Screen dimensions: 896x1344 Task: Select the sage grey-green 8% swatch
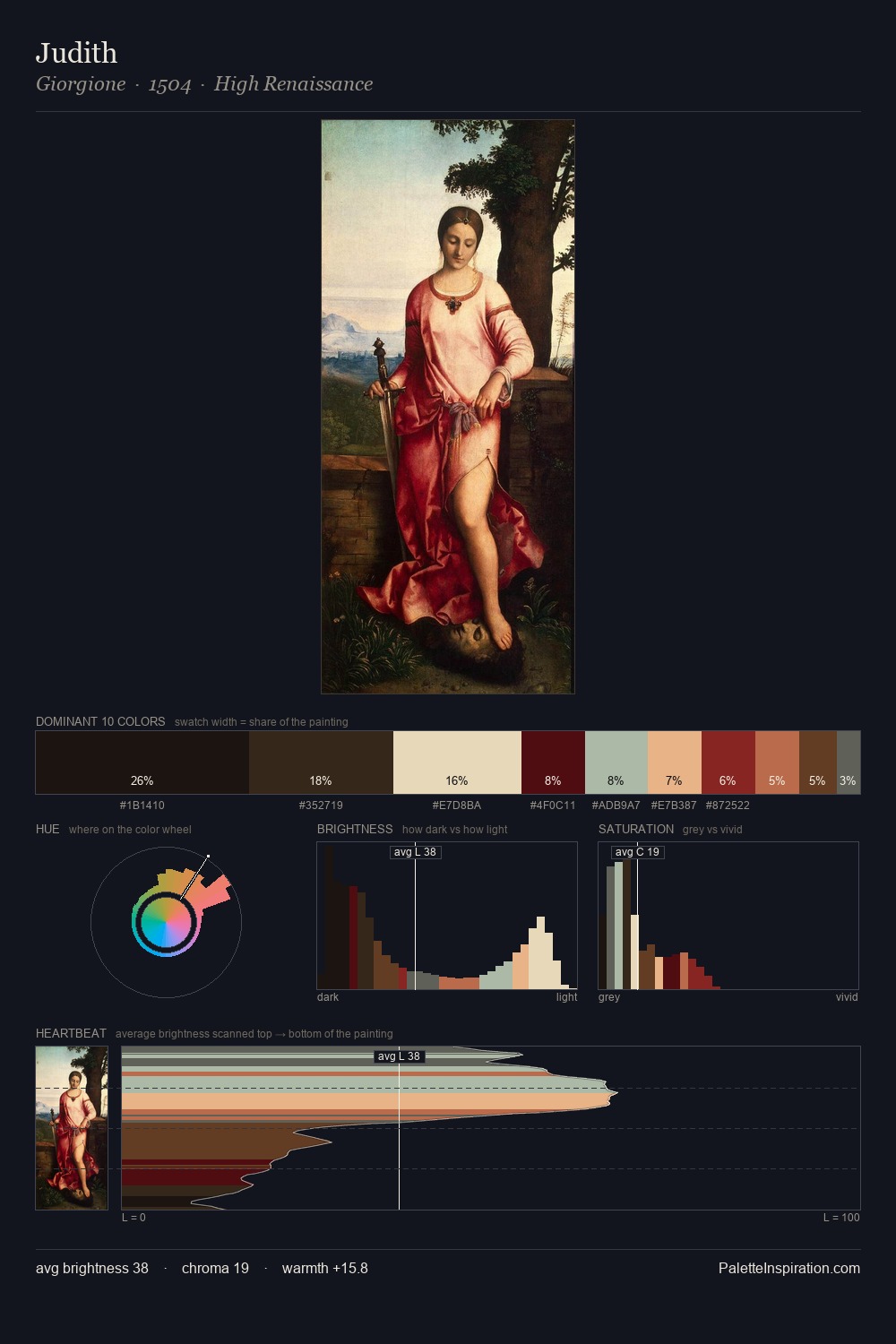tap(616, 762)
